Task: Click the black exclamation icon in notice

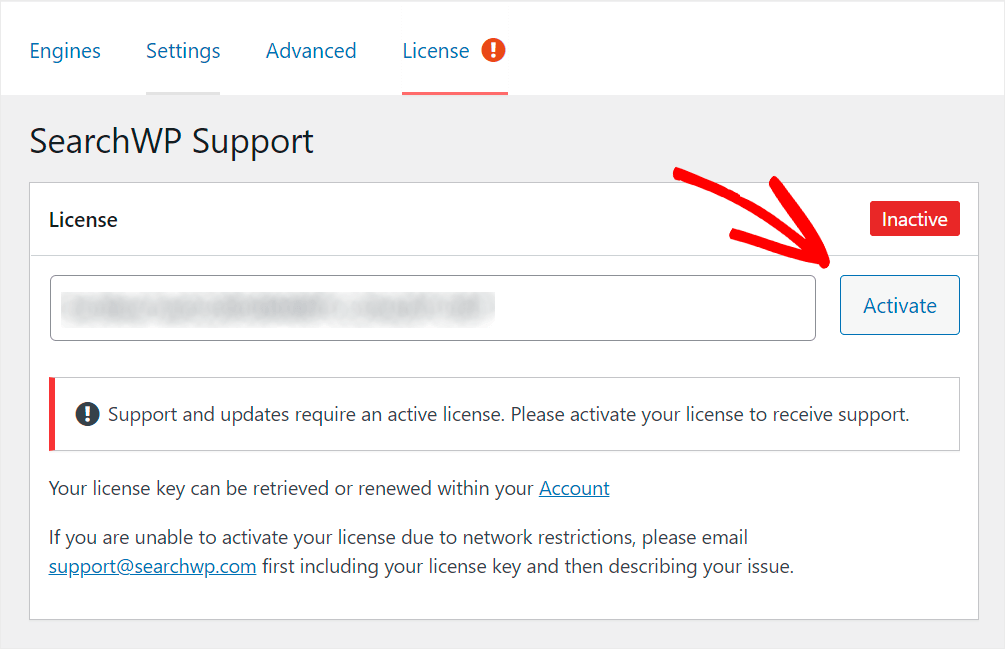Action: coord(87,415)
